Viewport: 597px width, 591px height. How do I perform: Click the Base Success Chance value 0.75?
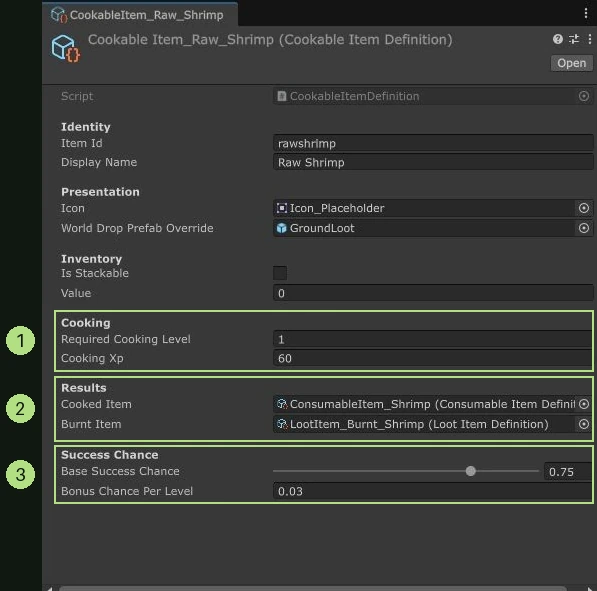pos(568,472)
